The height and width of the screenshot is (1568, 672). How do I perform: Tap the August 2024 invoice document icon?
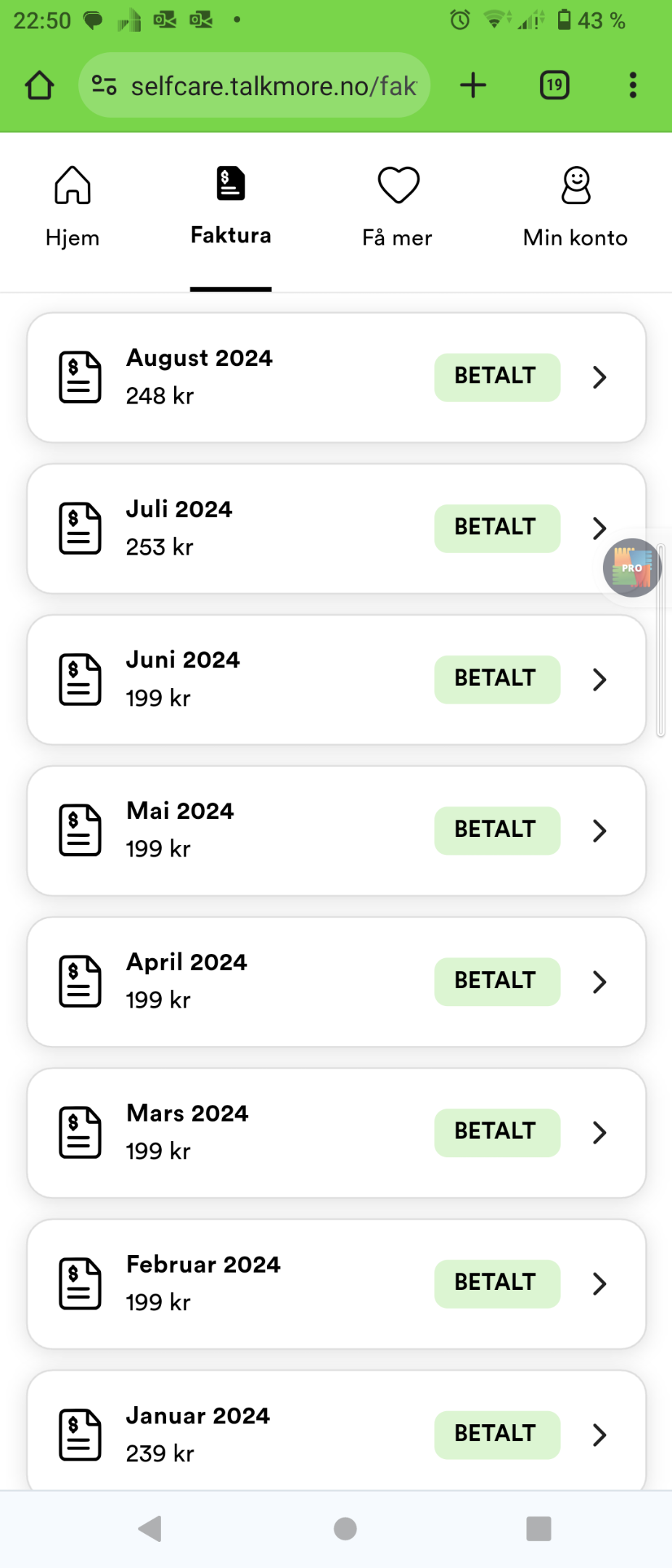tap(80, 377)
